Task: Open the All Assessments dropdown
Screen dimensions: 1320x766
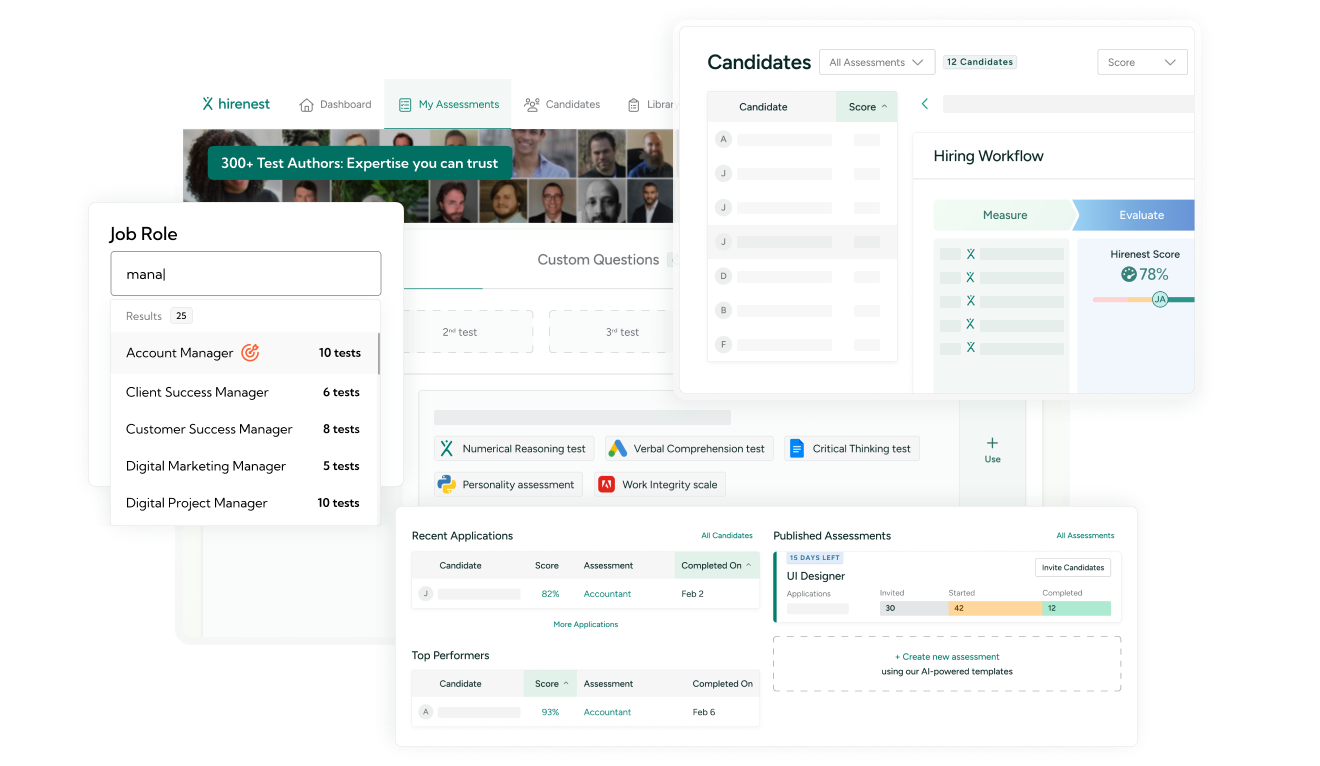Action: click(x=876, y=62)
